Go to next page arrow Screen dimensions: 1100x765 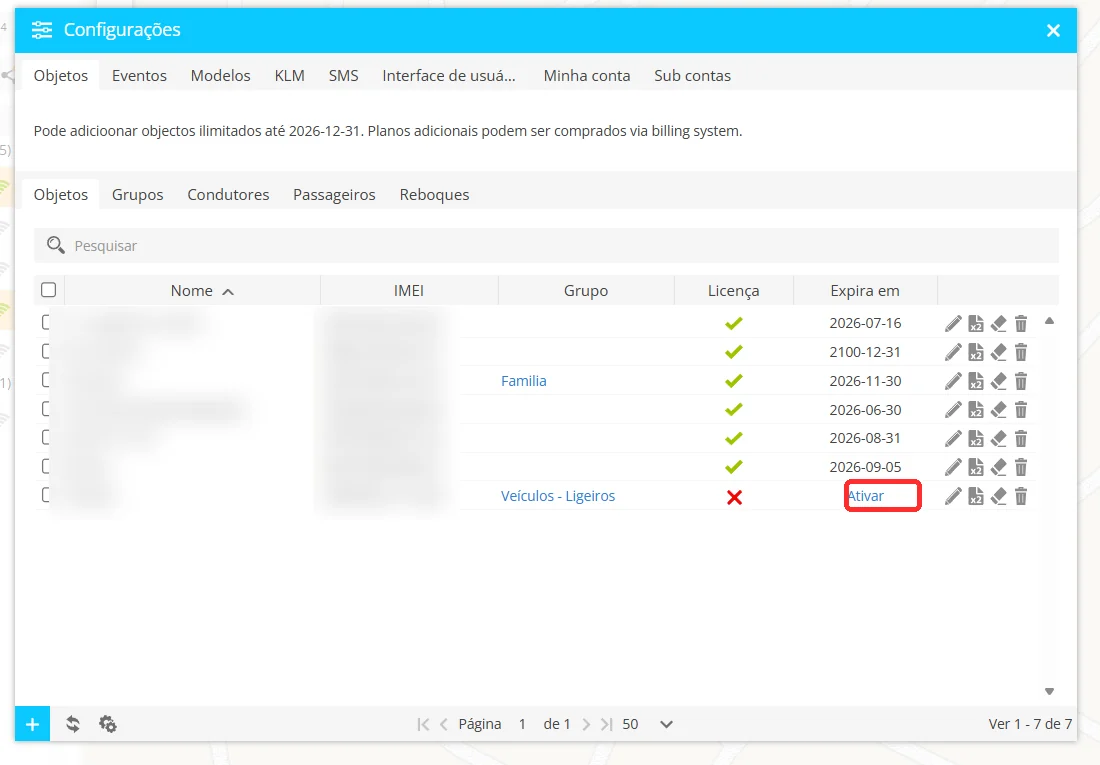pos(586,724)
